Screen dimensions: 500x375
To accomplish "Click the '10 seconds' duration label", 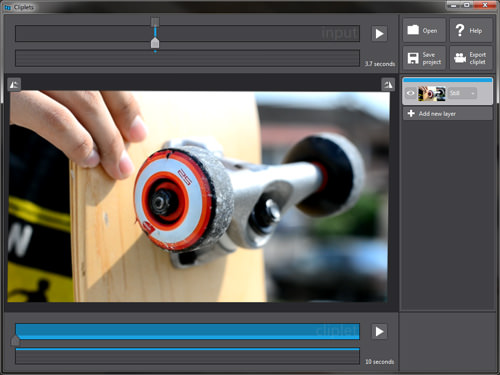I will (379, 362).
